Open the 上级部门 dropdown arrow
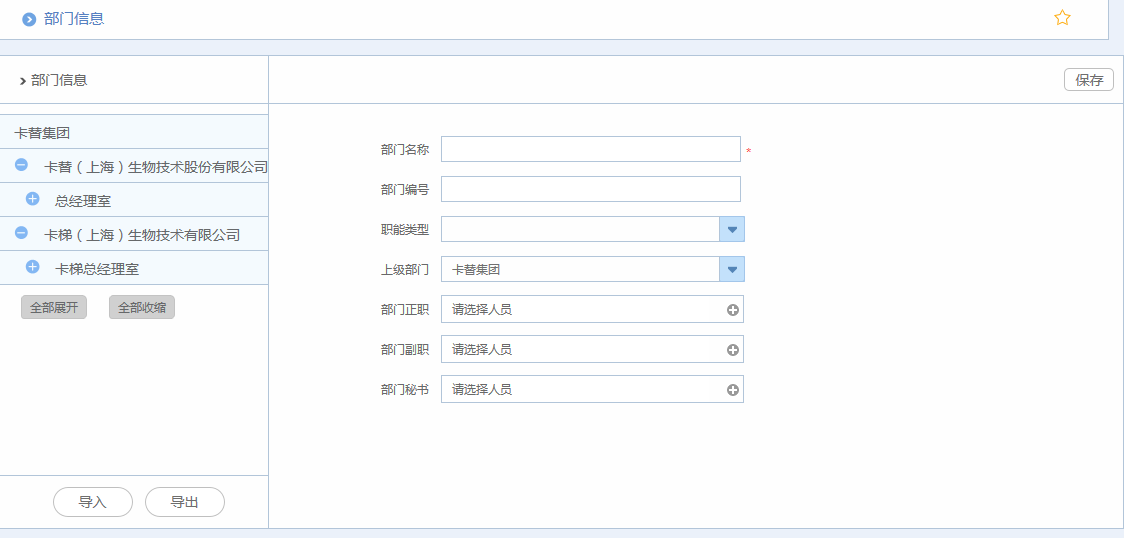 pos(732,270)
